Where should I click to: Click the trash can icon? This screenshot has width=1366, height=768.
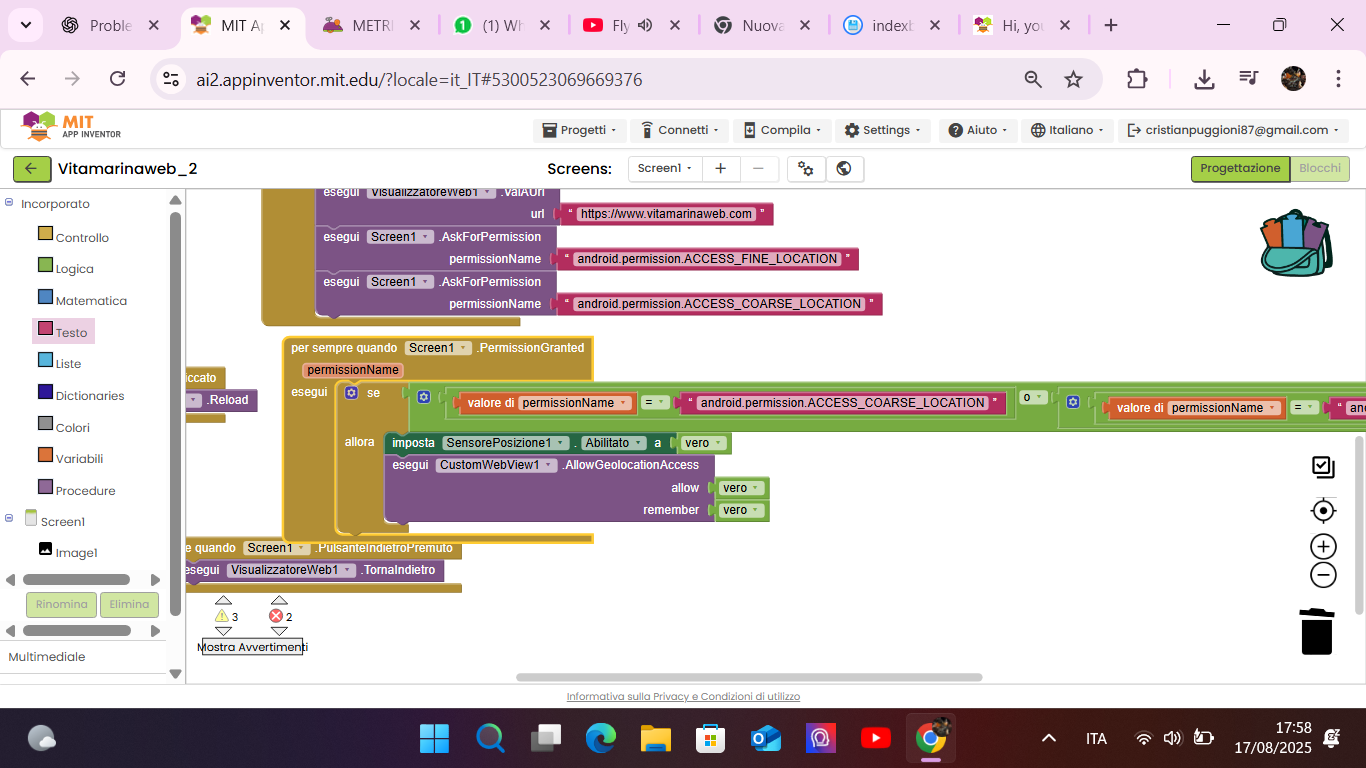point(1317,631)
